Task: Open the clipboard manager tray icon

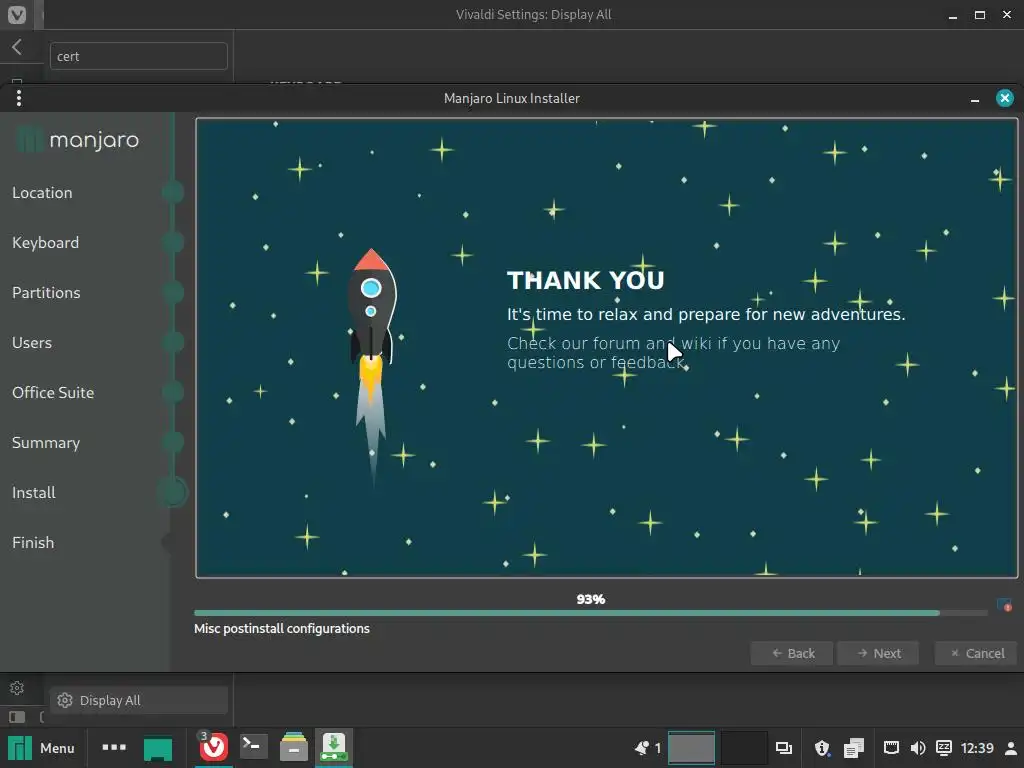Action: click(x=854, y=748)
